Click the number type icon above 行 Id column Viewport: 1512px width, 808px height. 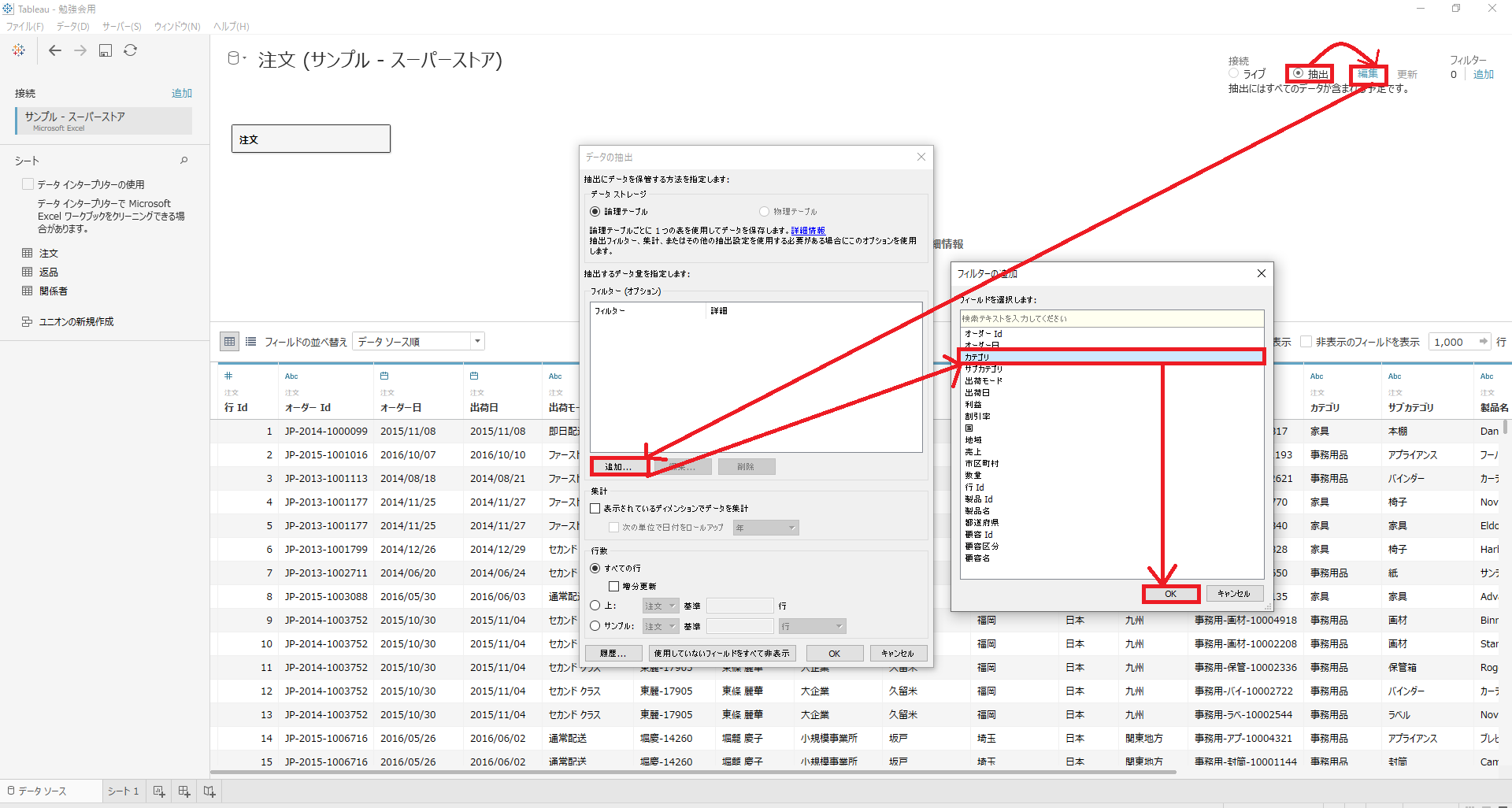point(228,376)
